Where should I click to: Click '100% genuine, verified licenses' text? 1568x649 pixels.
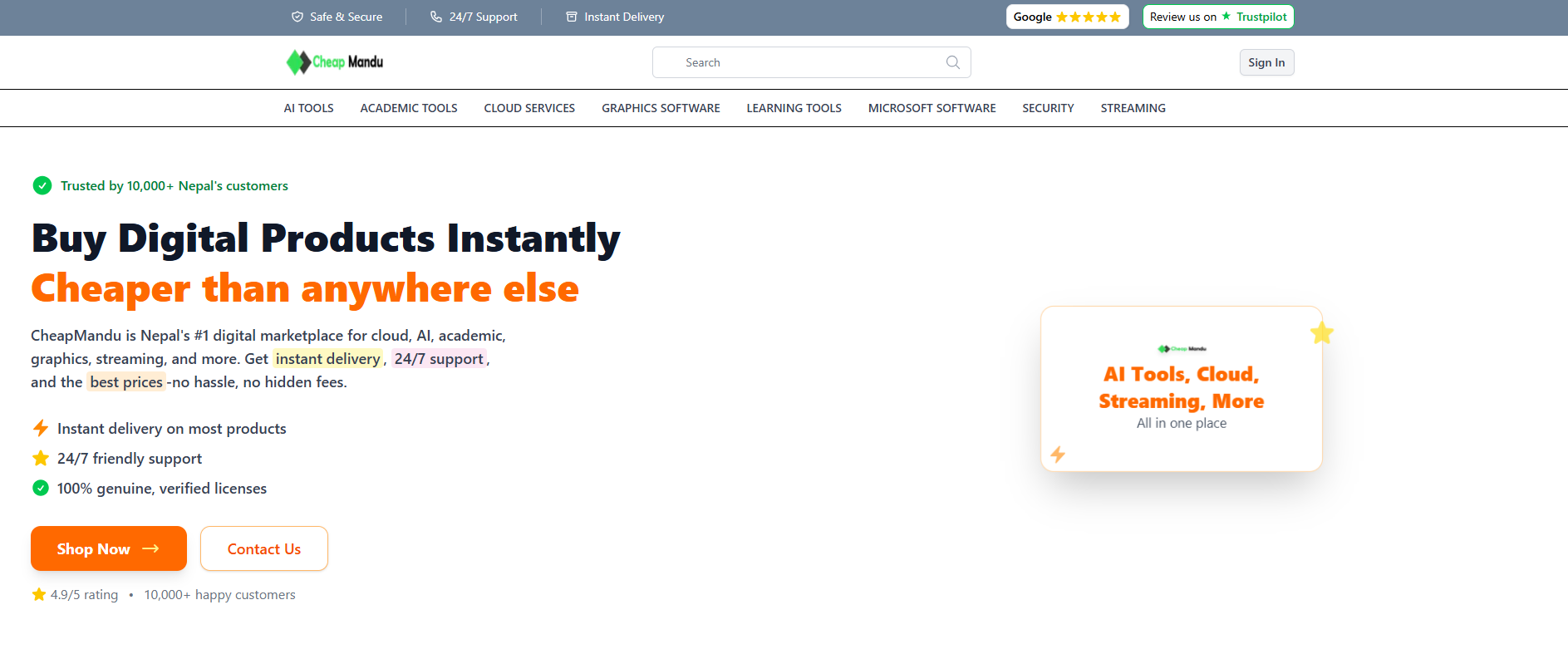(162, 488)
